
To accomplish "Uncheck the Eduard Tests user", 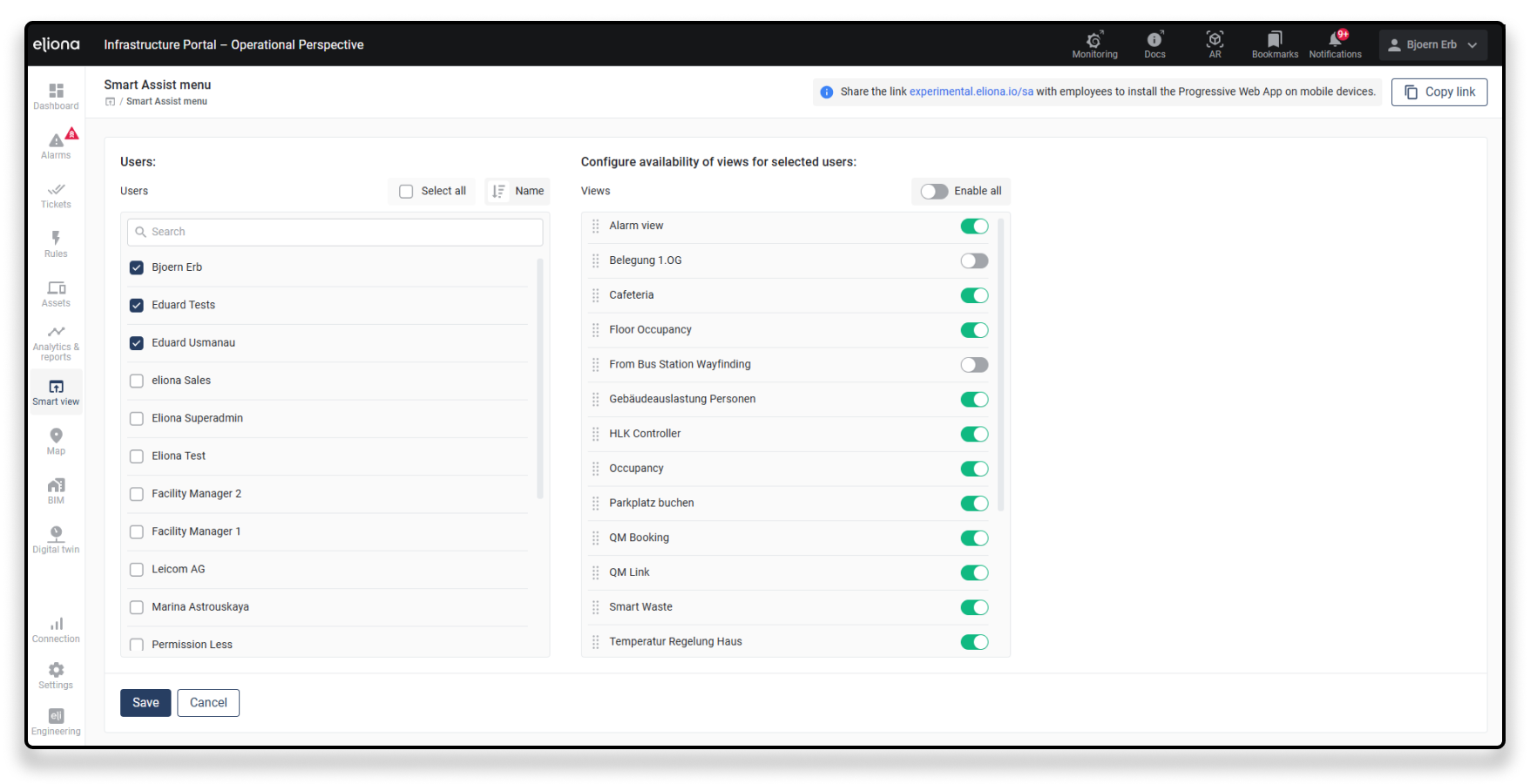I will (x=137, y=305).
